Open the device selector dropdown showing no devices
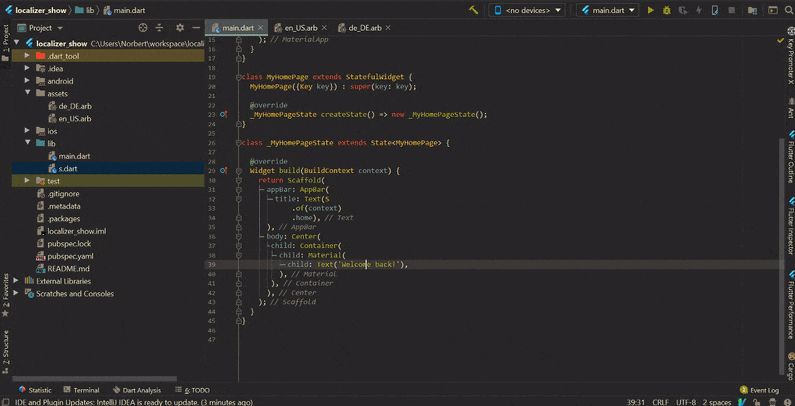This screenshot has height=406, width=795. (528, 10)
